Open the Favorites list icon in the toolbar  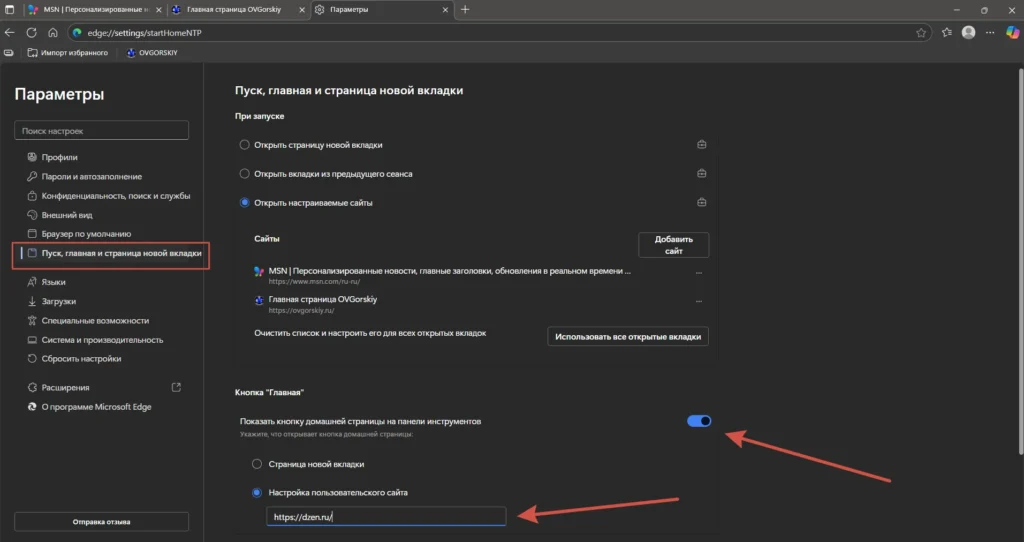[x=947, y=33]
